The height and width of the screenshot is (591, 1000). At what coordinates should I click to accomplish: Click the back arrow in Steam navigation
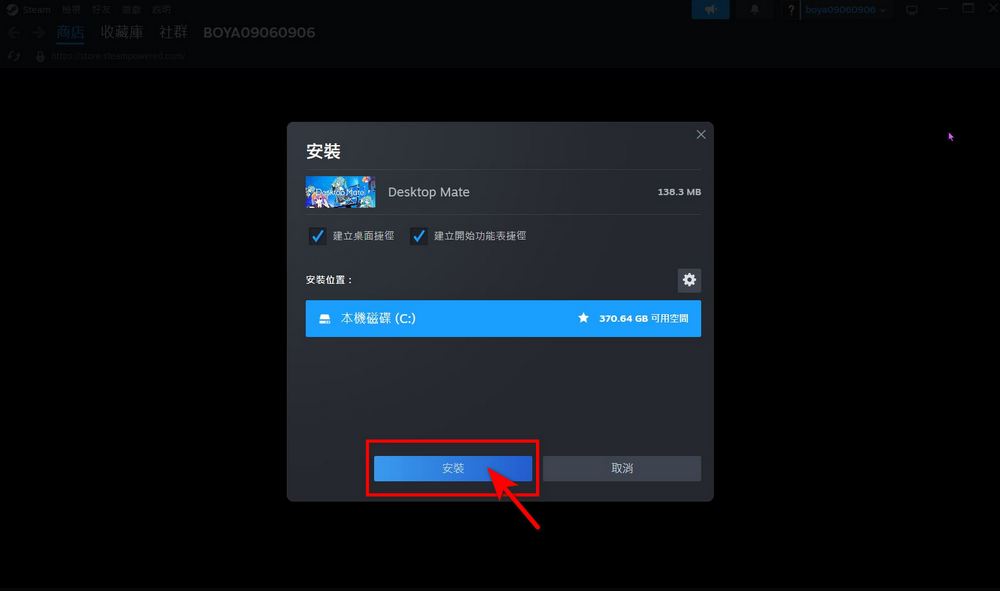14,33
